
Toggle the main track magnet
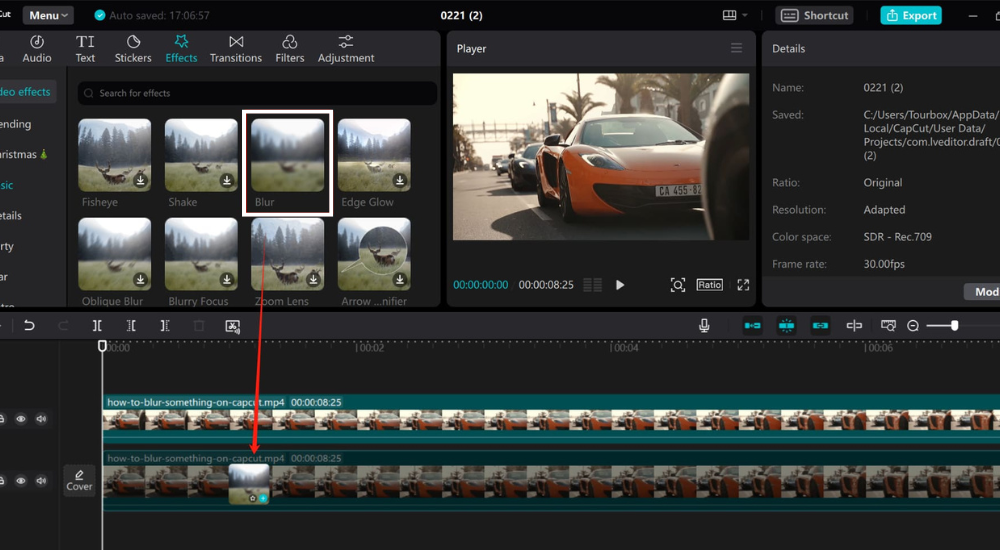pos(753,326)
